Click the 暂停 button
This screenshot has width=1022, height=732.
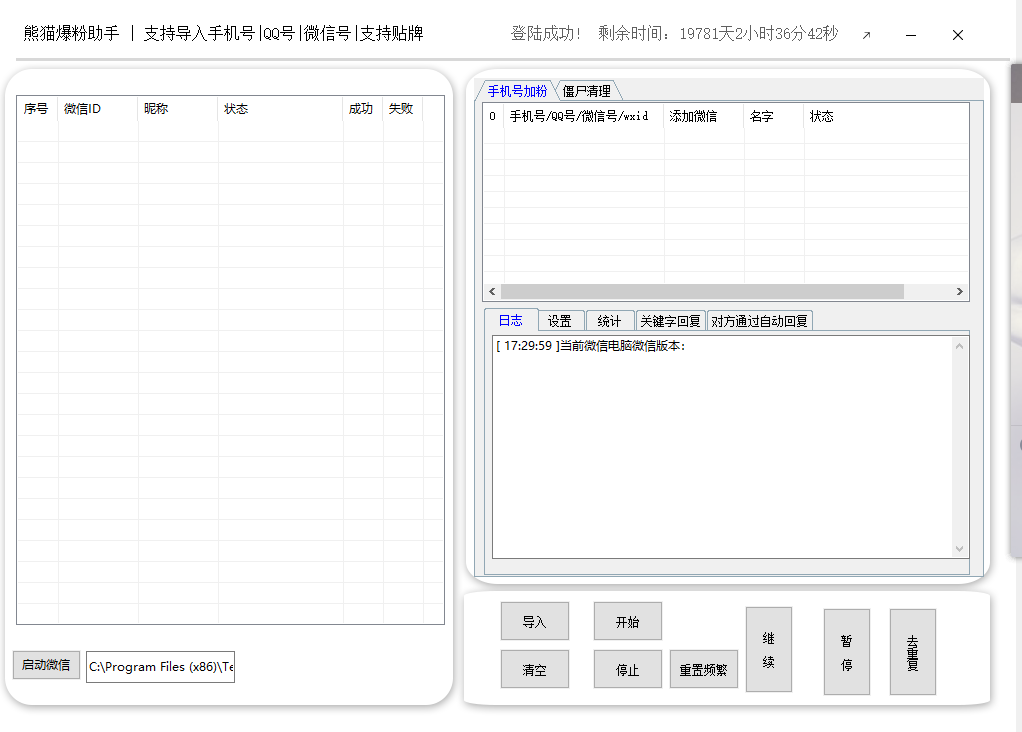(847, 652)
